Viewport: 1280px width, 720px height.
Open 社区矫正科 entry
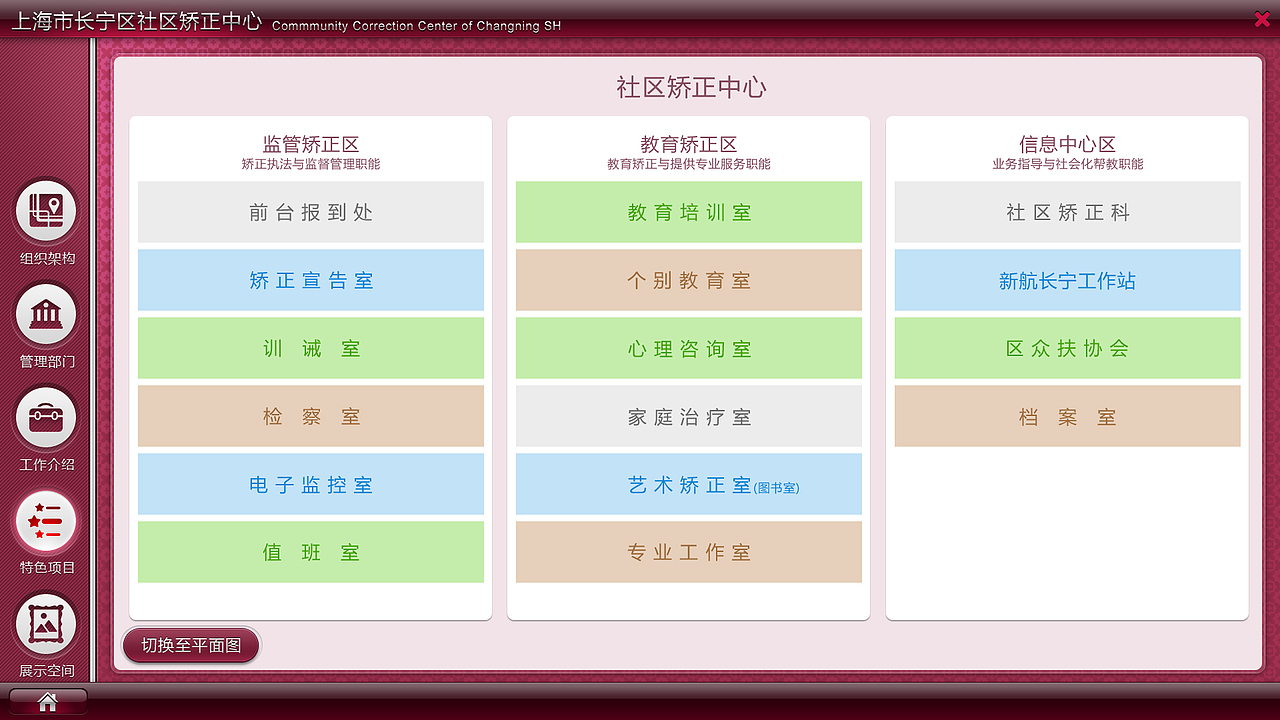(x=1068, y=212)
